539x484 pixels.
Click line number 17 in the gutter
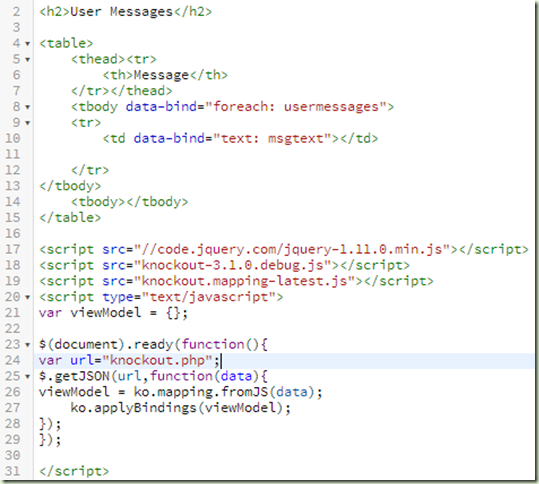pyautogui.click(x=13, y=249)
